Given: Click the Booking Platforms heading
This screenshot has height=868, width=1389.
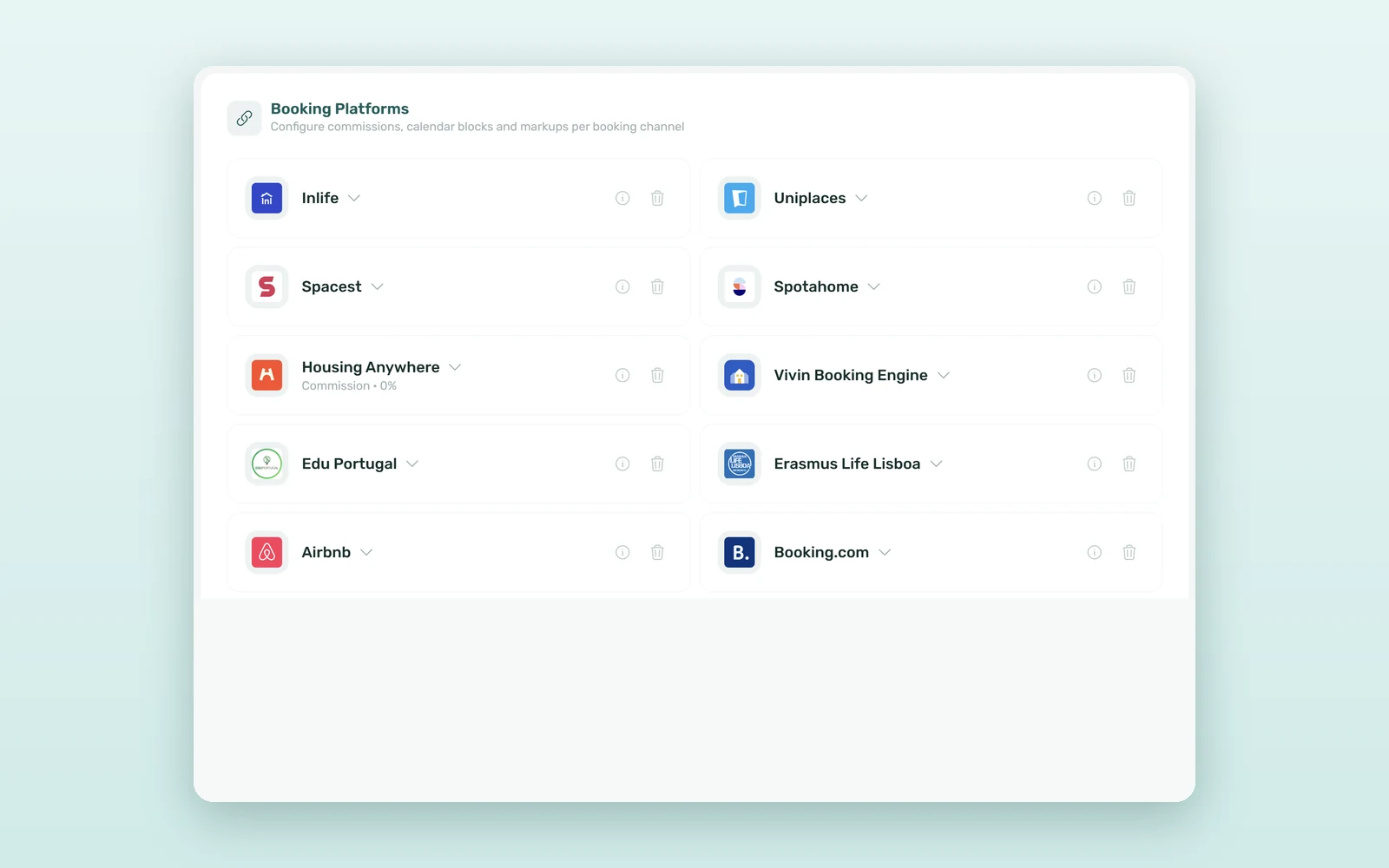Looking at the screenshot, I should pos(339,108).
